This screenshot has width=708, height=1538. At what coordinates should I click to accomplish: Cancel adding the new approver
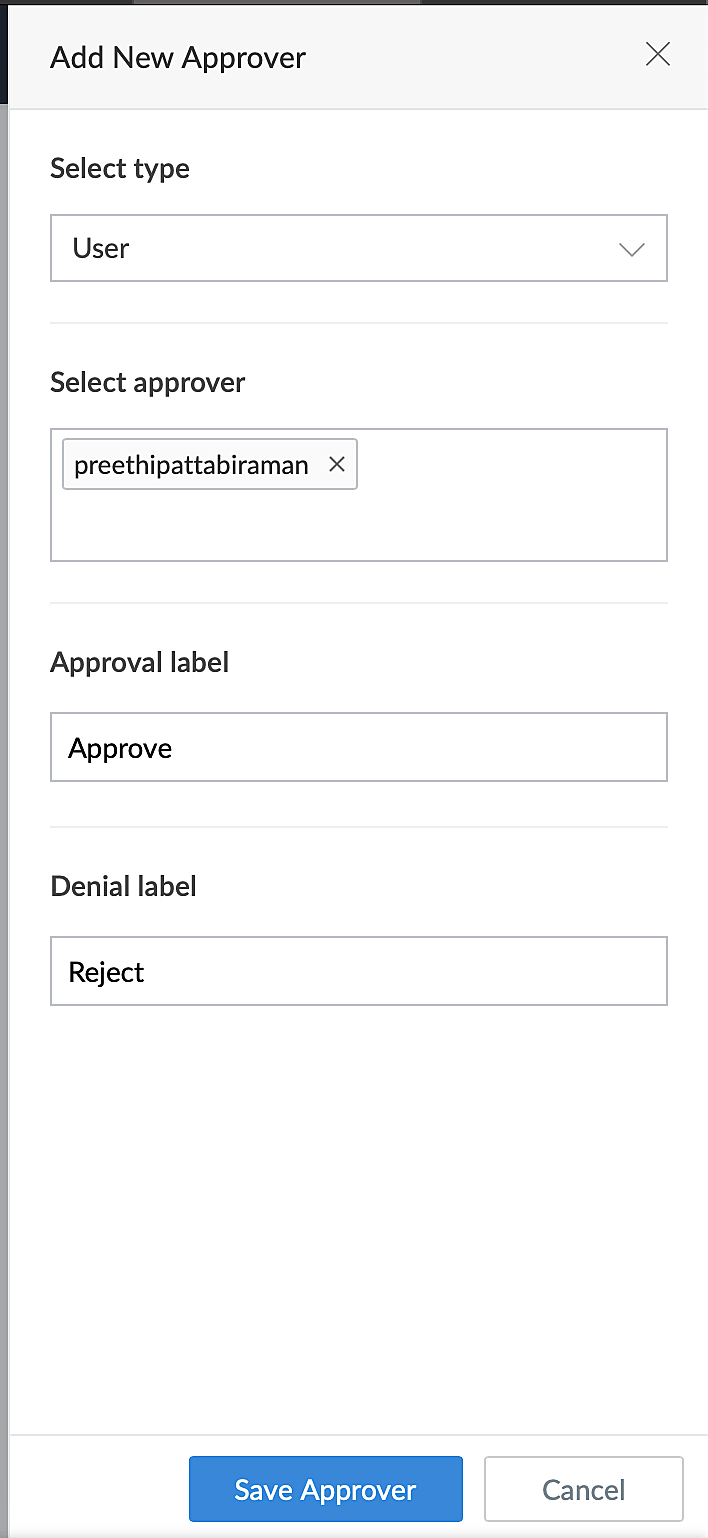coord(583,1489)
